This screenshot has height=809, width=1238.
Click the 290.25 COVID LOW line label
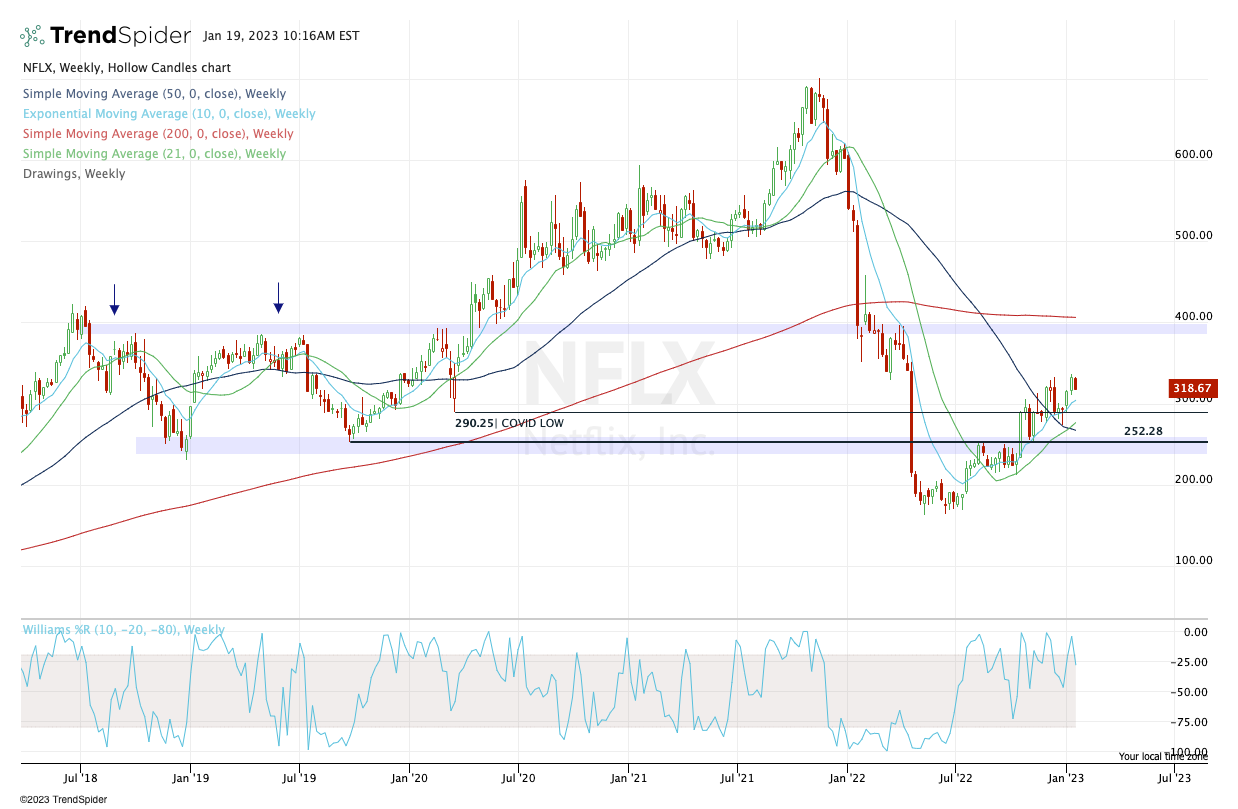509,423
